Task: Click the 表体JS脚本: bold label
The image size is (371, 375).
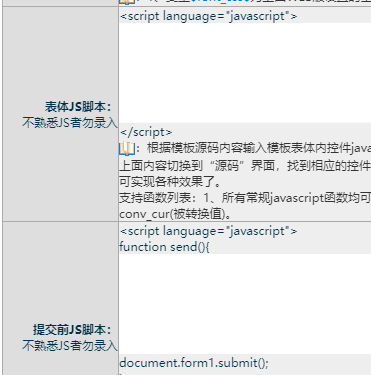Action: 78,107
